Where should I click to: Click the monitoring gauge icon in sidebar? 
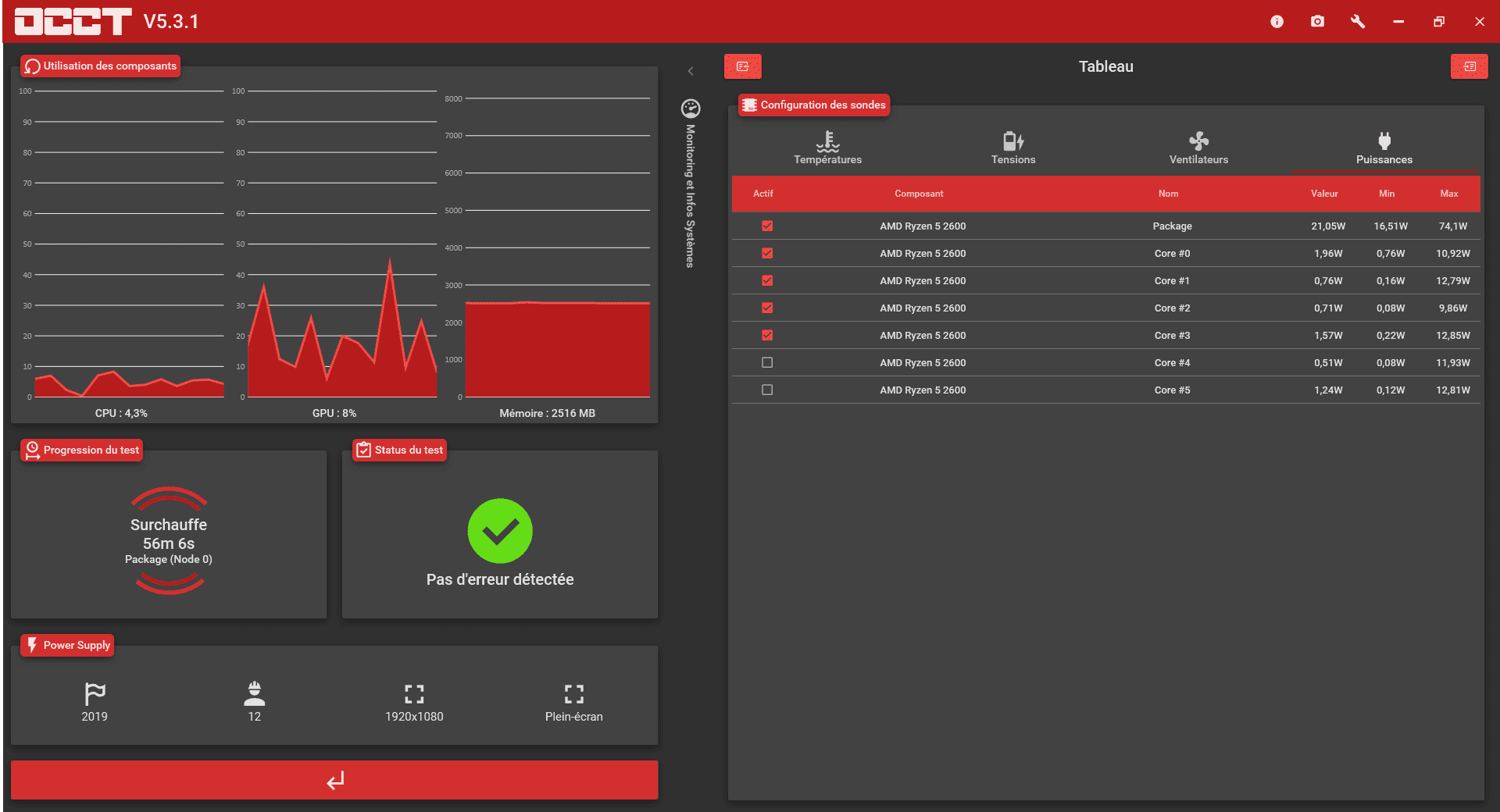(691, 109)
